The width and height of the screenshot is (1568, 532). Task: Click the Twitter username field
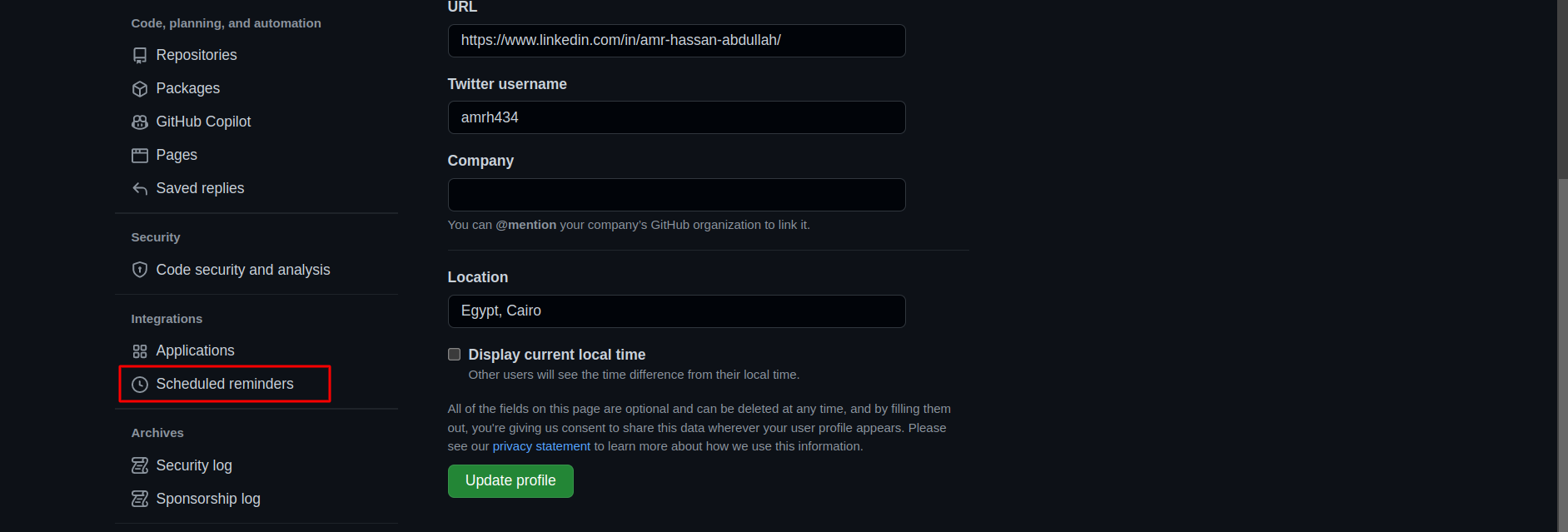[x=676, y=117]
